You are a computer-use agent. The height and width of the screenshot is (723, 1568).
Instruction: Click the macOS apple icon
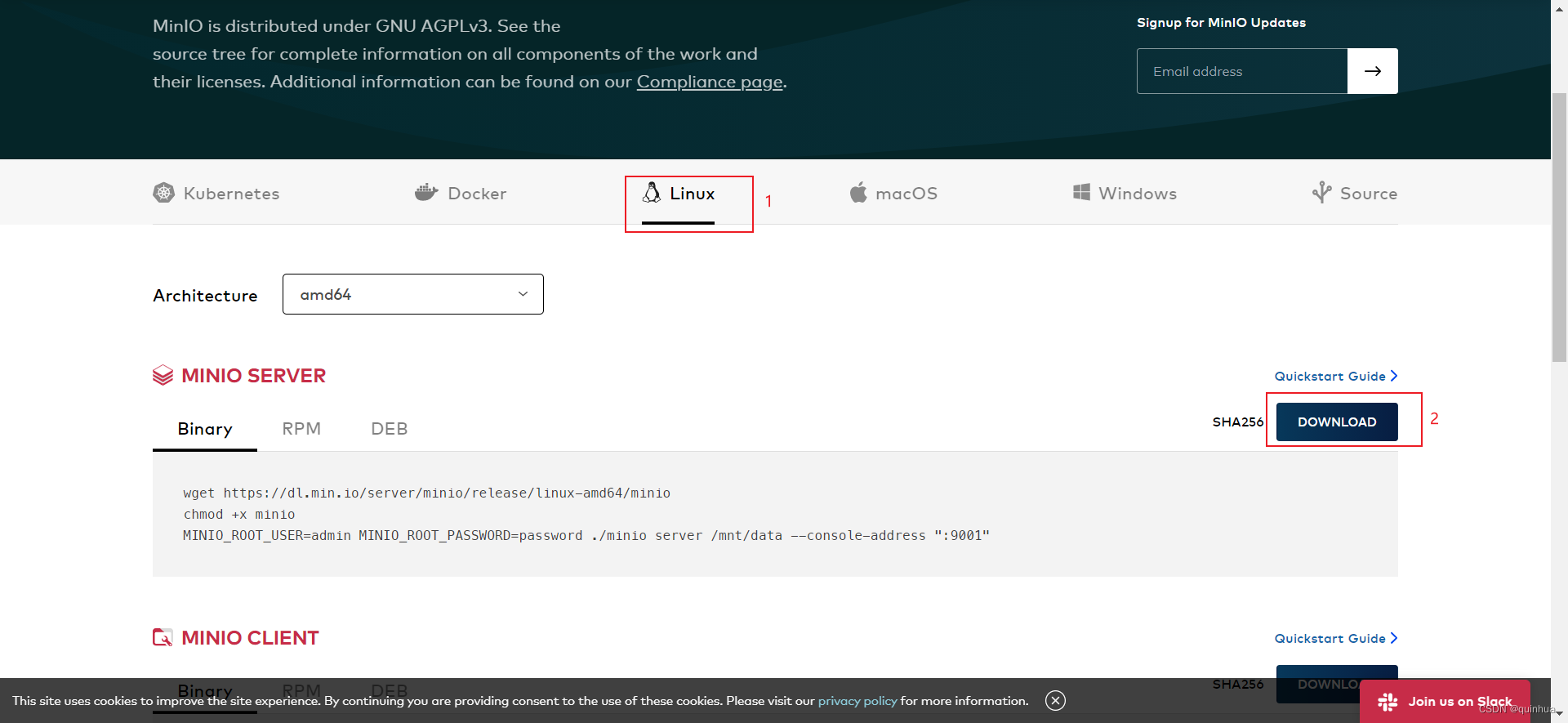858,193
